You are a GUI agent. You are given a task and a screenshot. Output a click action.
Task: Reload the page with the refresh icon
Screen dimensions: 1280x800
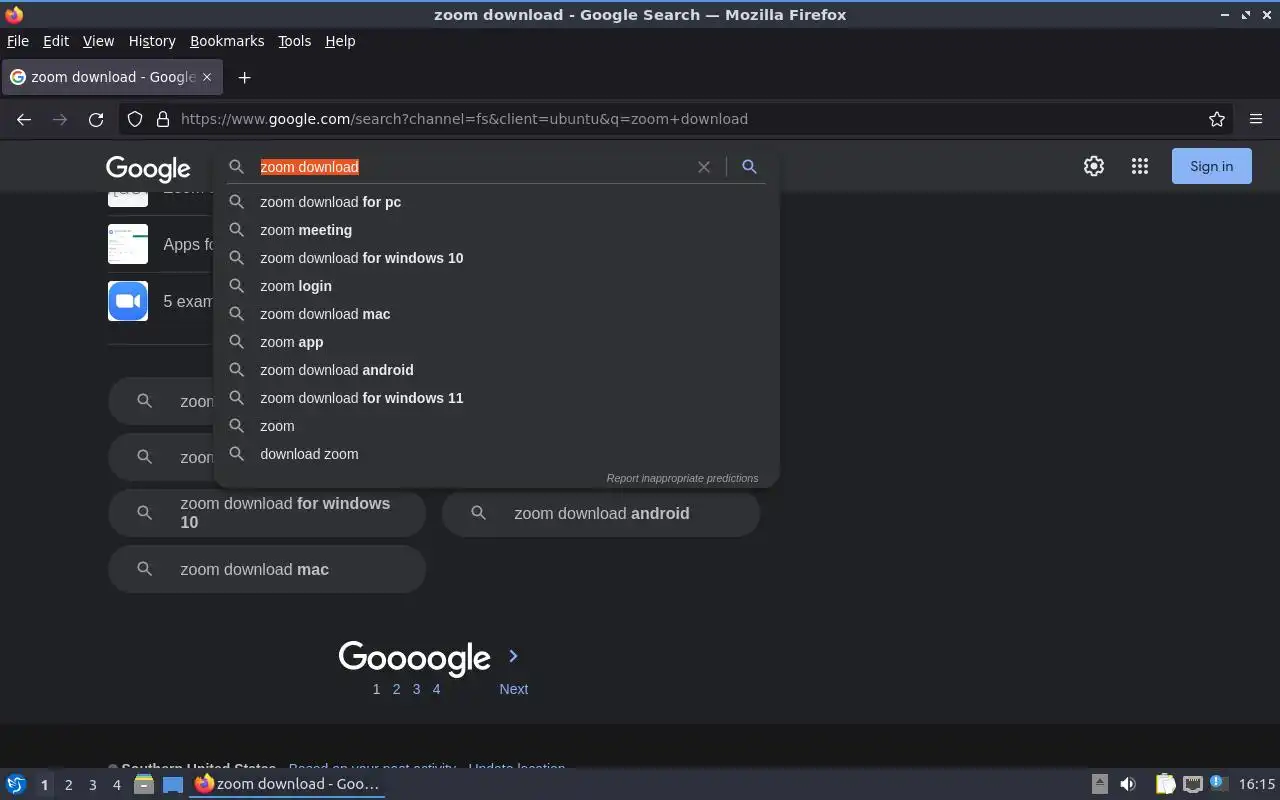[x=96, y=119]
